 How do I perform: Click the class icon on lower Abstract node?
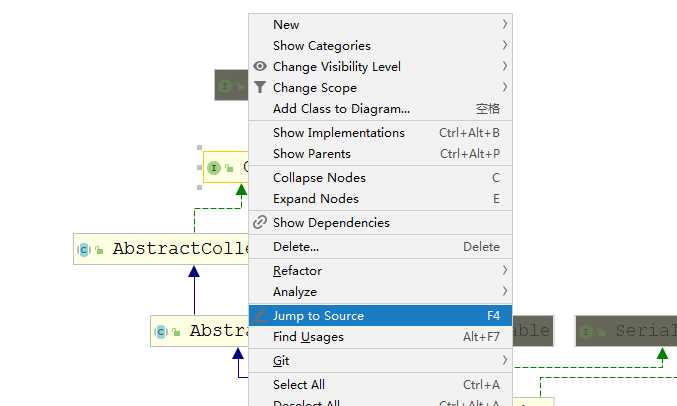click(161, 331)
